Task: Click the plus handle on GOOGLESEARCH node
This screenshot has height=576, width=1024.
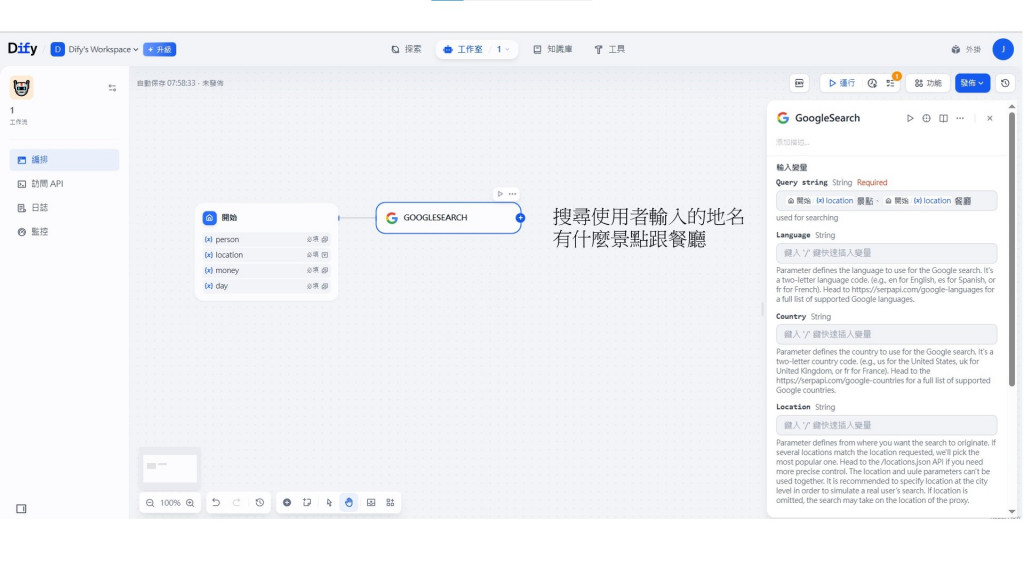Action: (520, 217)
